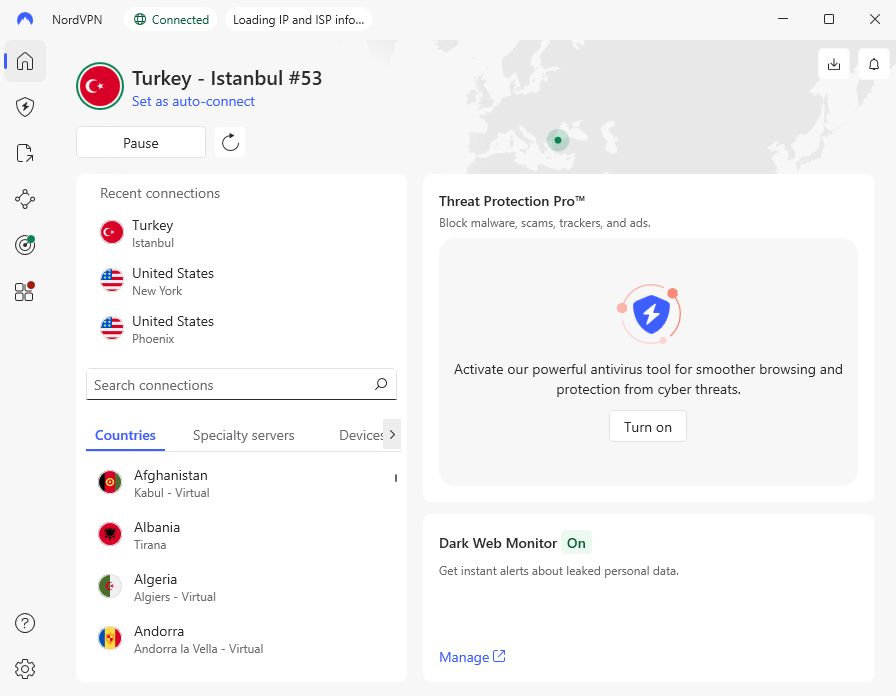The image size is (896, 696).
Task: Switch to the Devices tab
Action: [361, 435]
